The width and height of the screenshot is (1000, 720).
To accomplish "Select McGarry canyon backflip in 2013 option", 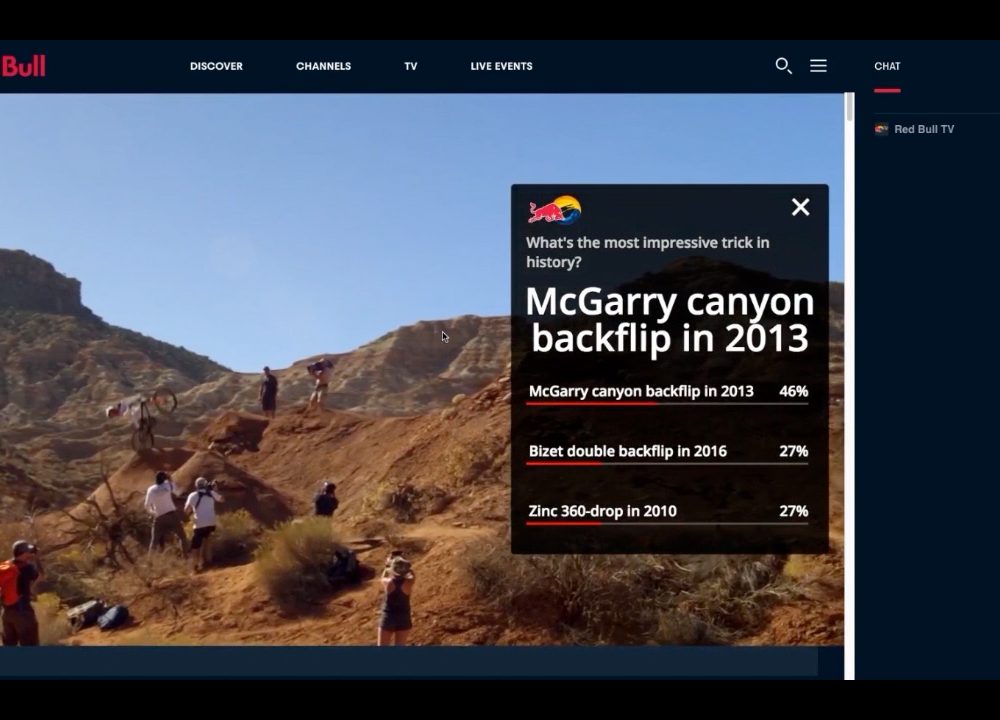I will [x=668, y=392].
